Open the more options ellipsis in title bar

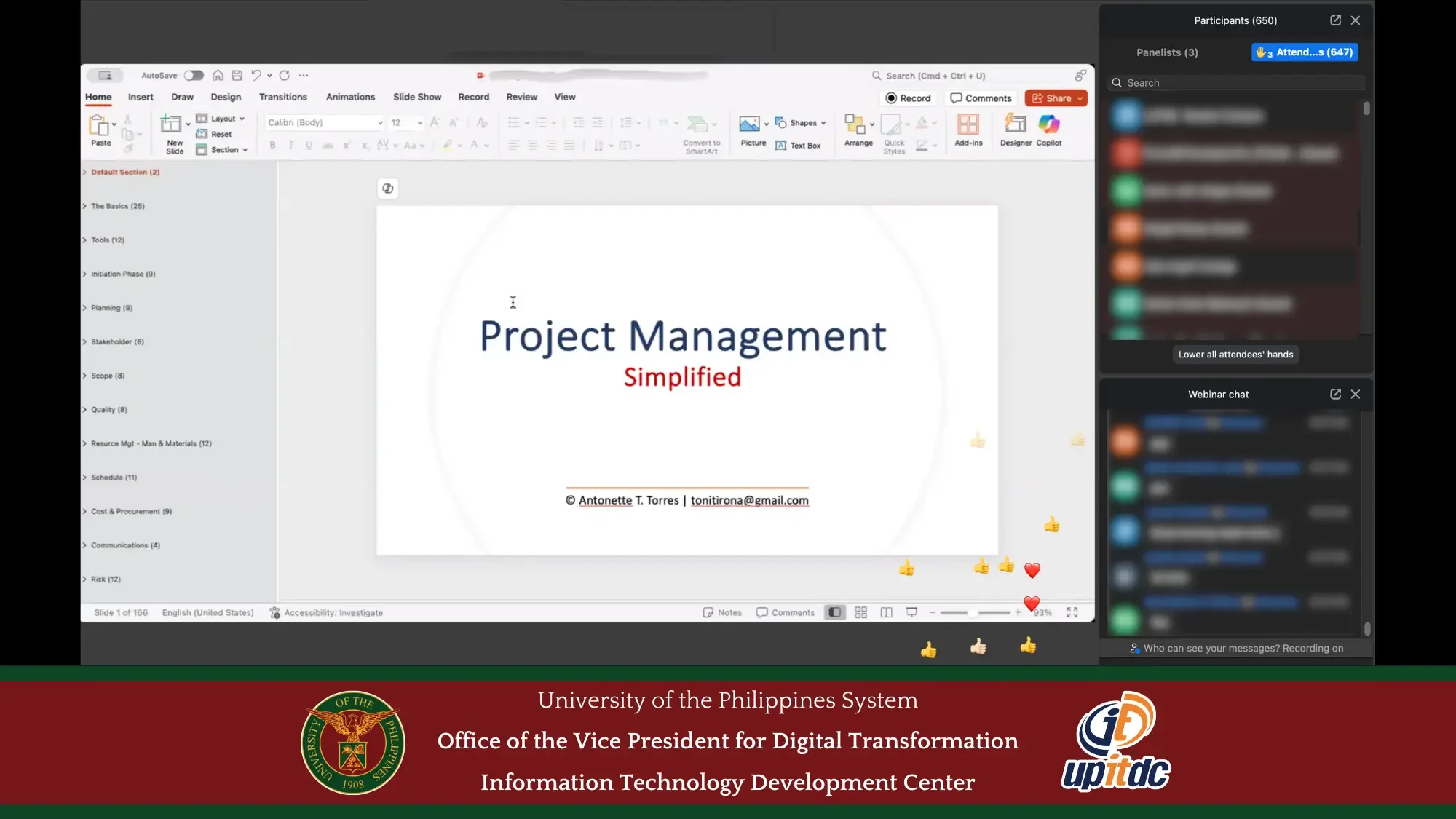click(x=304, y=75)
